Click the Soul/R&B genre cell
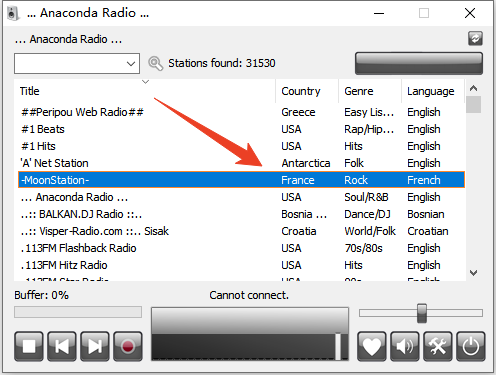This screenshot has height=375, width=496. tap(366, 197)
